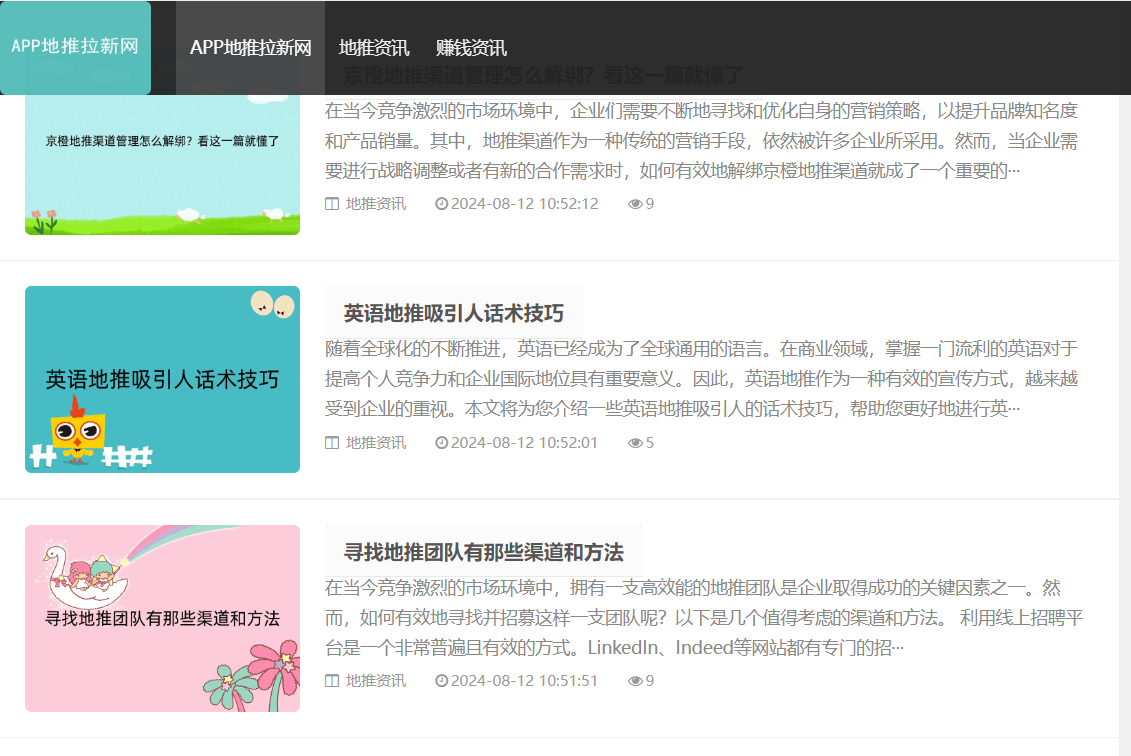Open the APP地推拉新网 nav menu item
This screenshot has width=1131, height=756.
250,48
